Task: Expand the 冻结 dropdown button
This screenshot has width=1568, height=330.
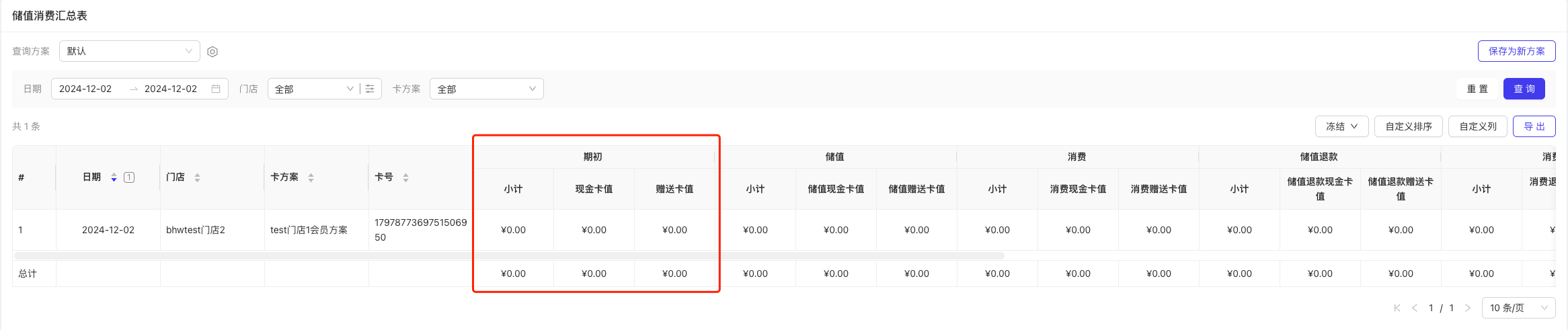Action: (x=1342, y=126)
